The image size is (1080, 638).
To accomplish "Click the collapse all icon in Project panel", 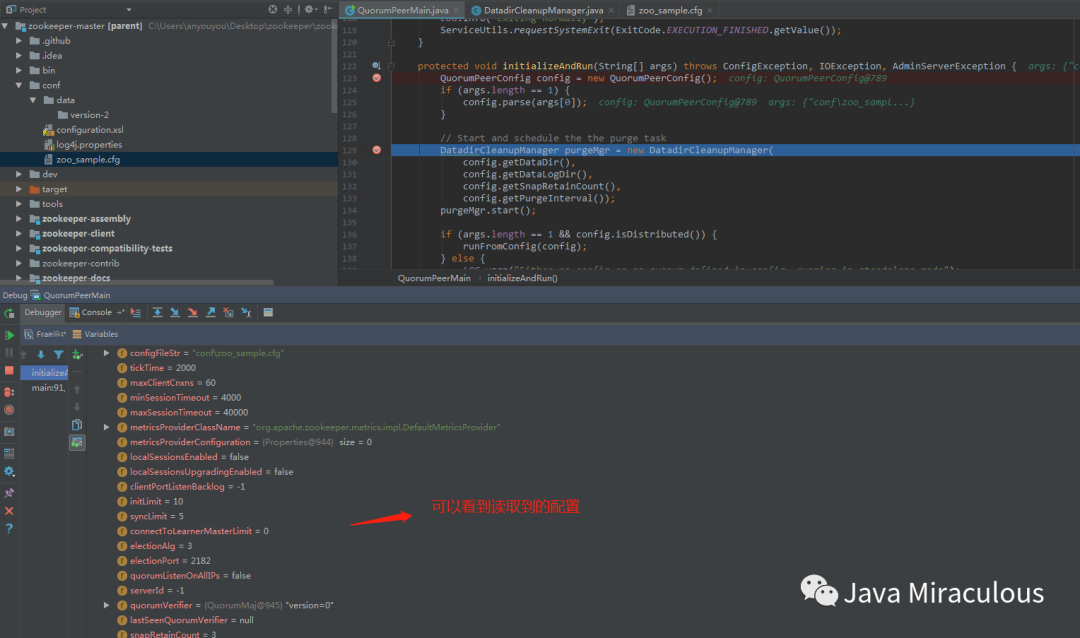I will tap(288, 10).
